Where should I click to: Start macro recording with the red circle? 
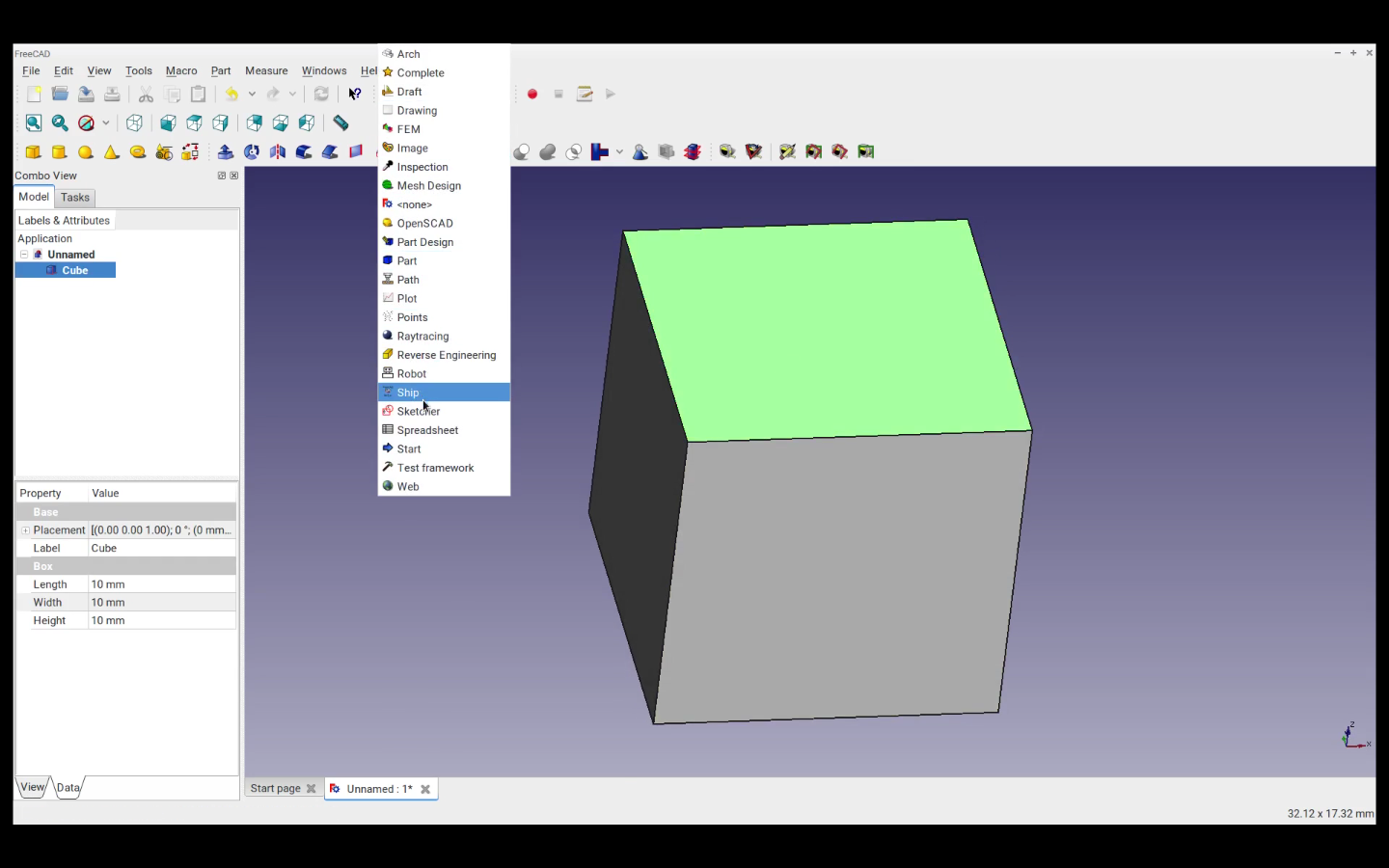tap(532, 95)
